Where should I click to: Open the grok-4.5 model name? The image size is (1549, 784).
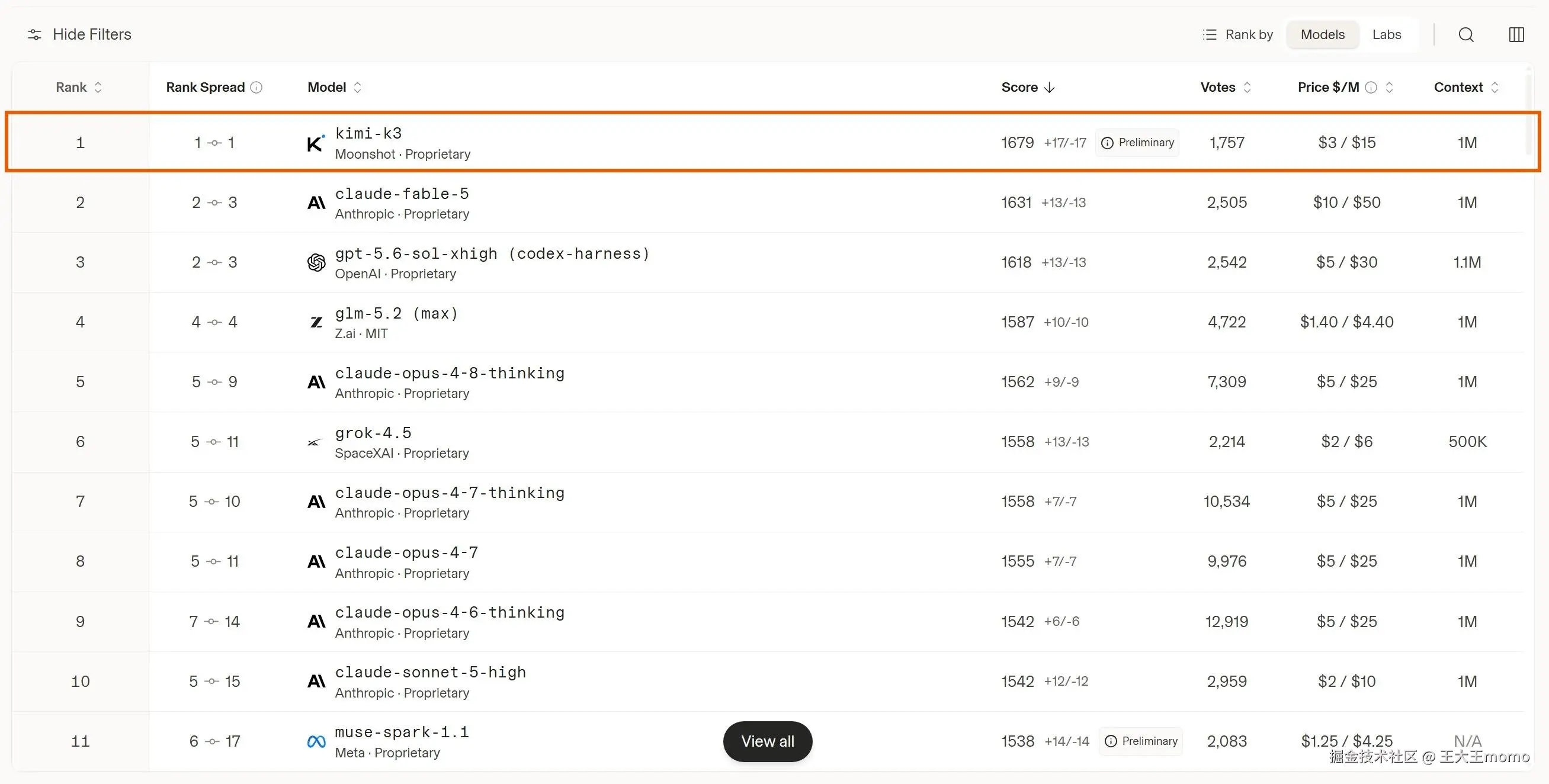tap(373, 433)
